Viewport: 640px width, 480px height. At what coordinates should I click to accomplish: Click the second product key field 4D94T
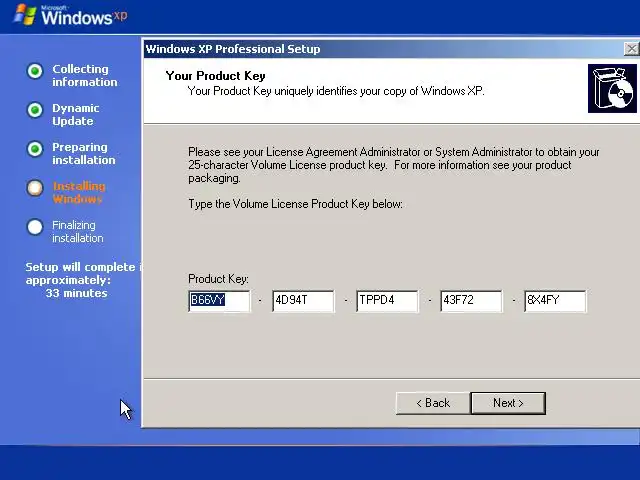pos(303,301)
